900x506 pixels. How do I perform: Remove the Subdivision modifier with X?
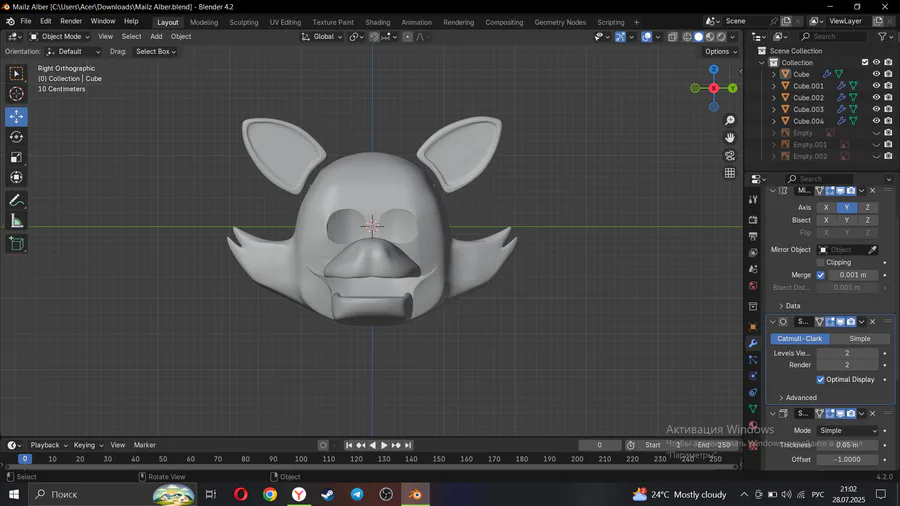coord(872,322)
